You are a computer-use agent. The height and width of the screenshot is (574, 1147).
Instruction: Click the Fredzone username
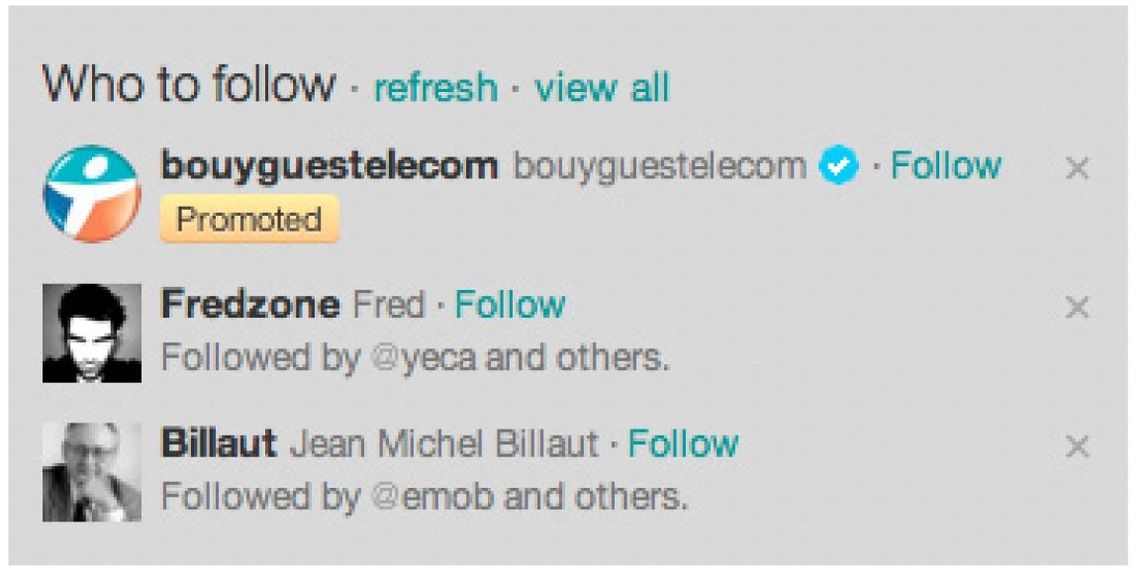point(249,304)
